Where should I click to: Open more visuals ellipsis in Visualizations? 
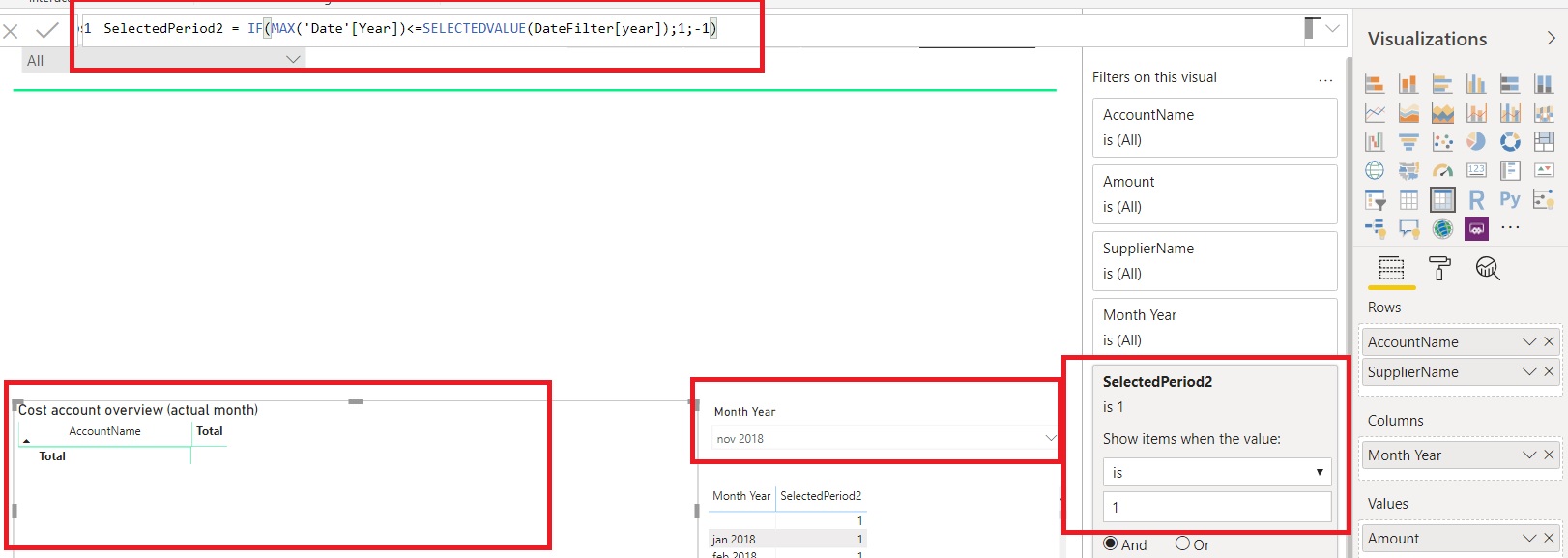point(1510,228)
